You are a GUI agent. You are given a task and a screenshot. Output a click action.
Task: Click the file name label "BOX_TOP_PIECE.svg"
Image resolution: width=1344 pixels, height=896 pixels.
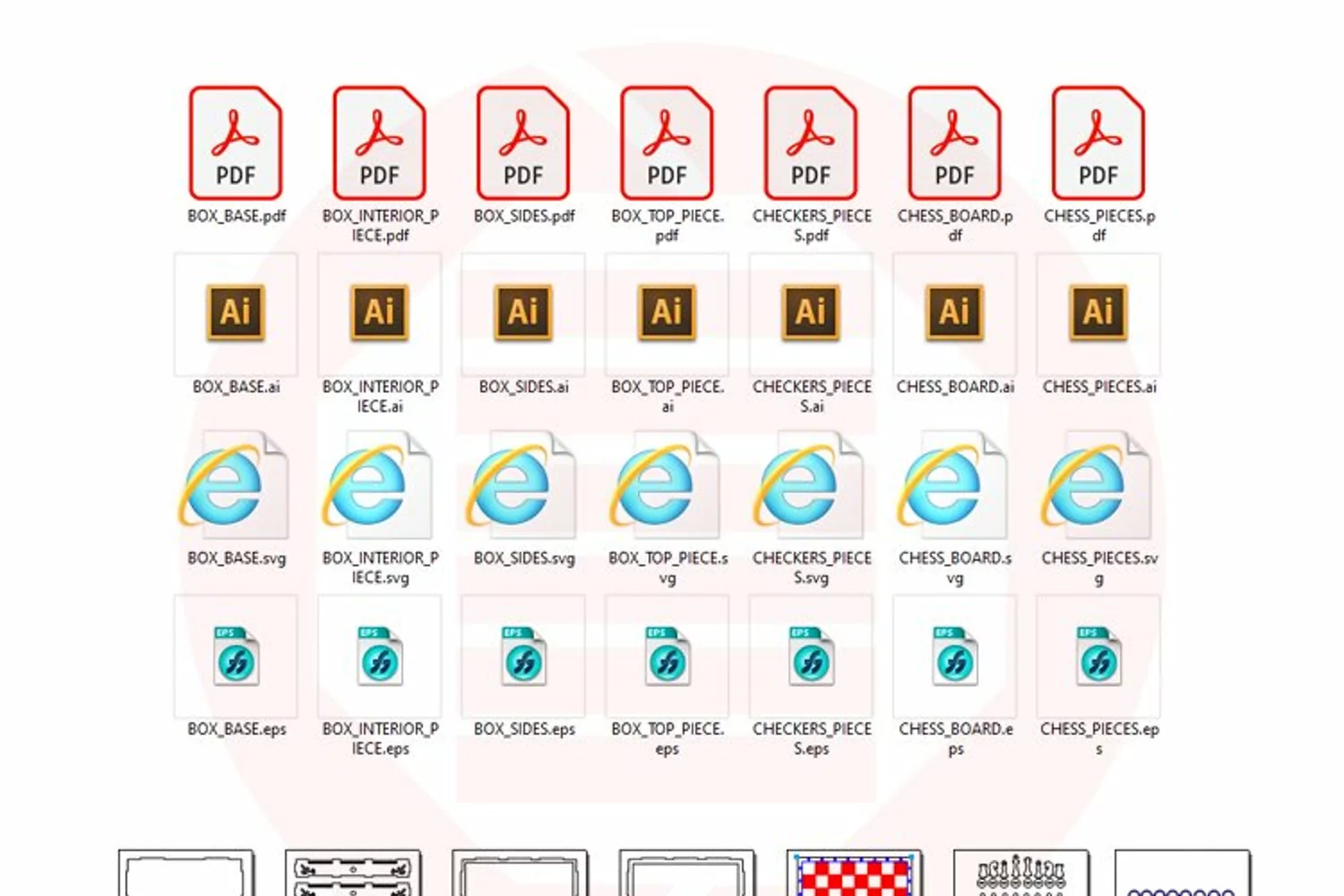(668, 568)
